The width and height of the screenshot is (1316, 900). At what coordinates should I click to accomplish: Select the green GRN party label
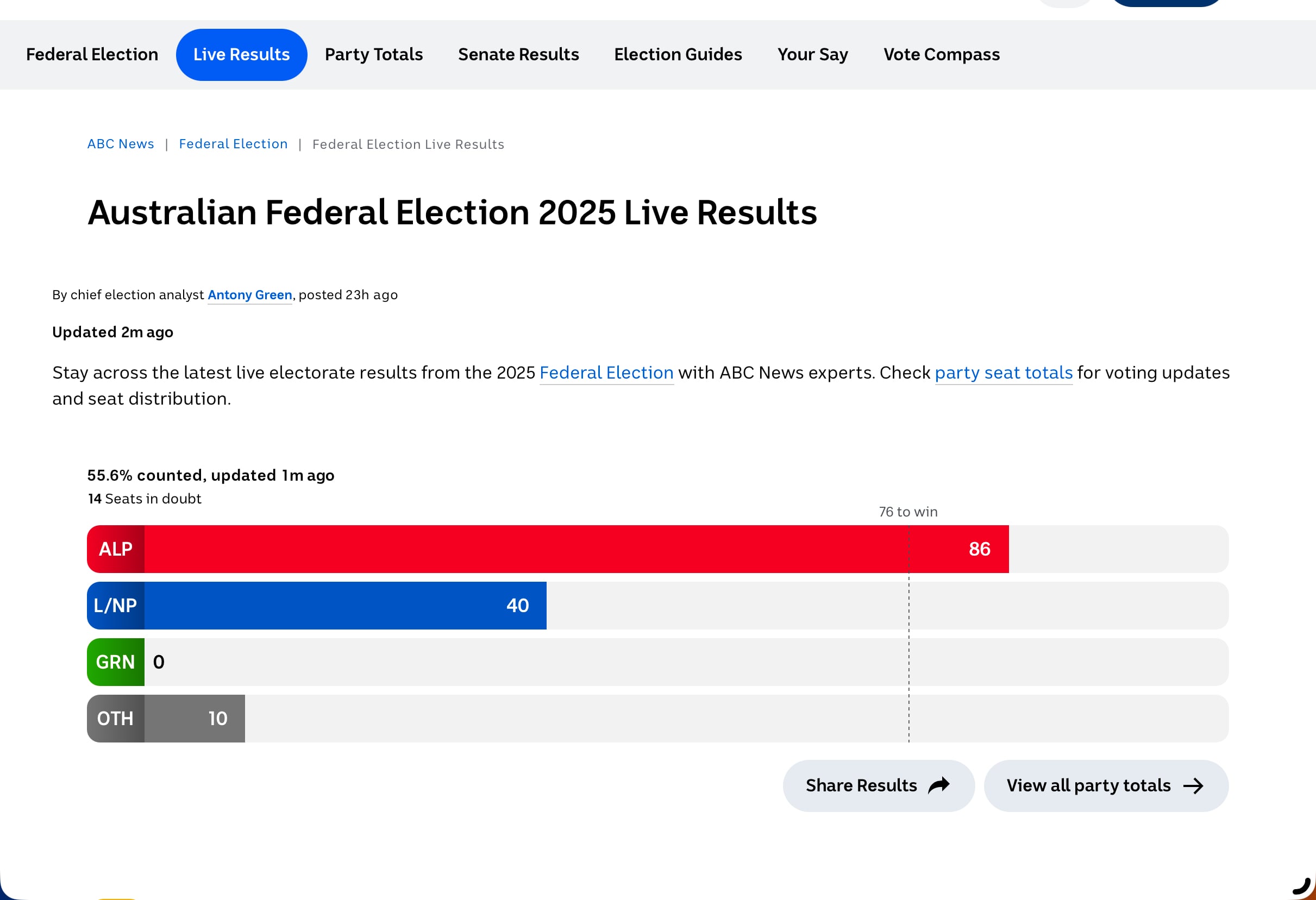116,662
